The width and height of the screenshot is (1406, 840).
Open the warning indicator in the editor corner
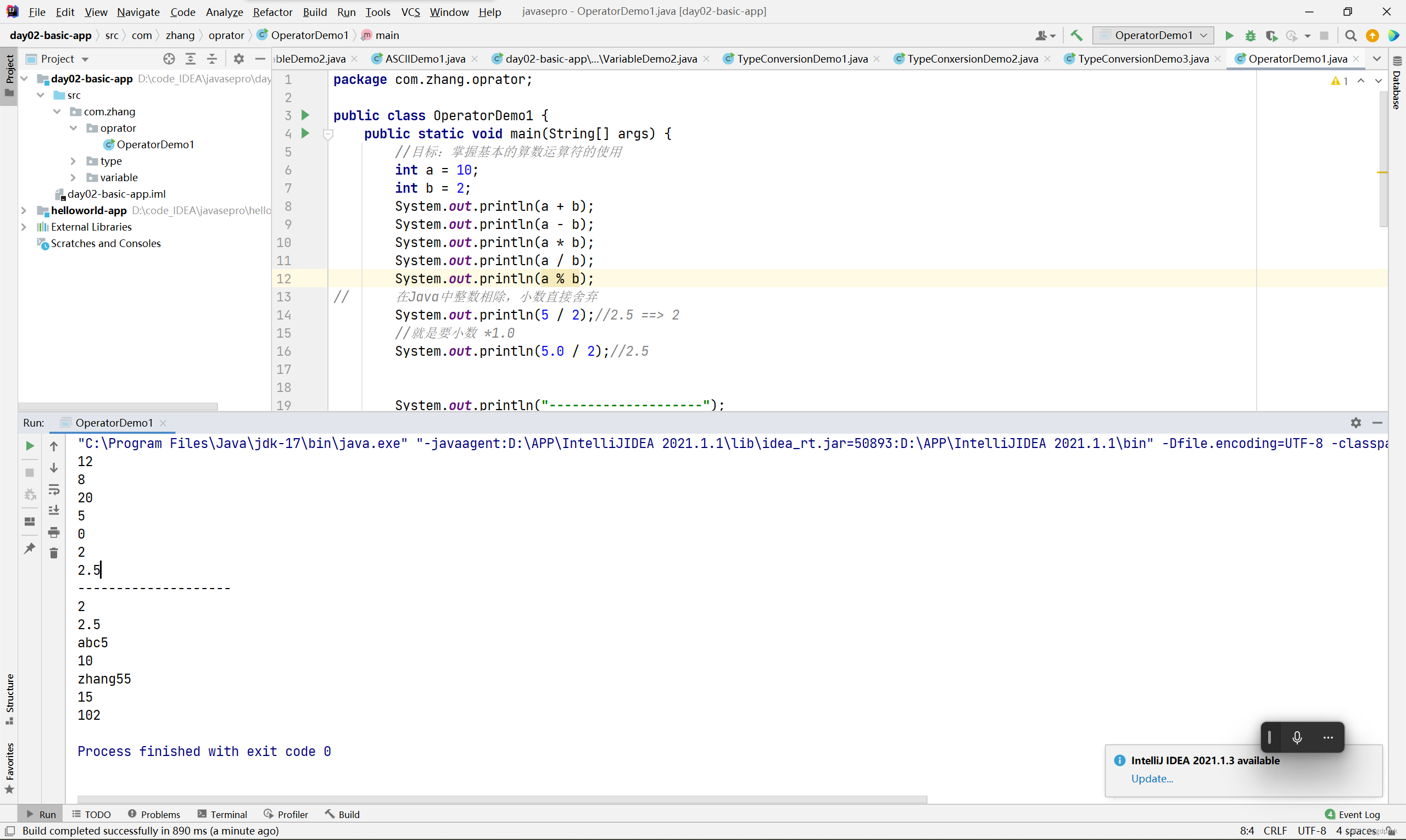[1339, 81]
